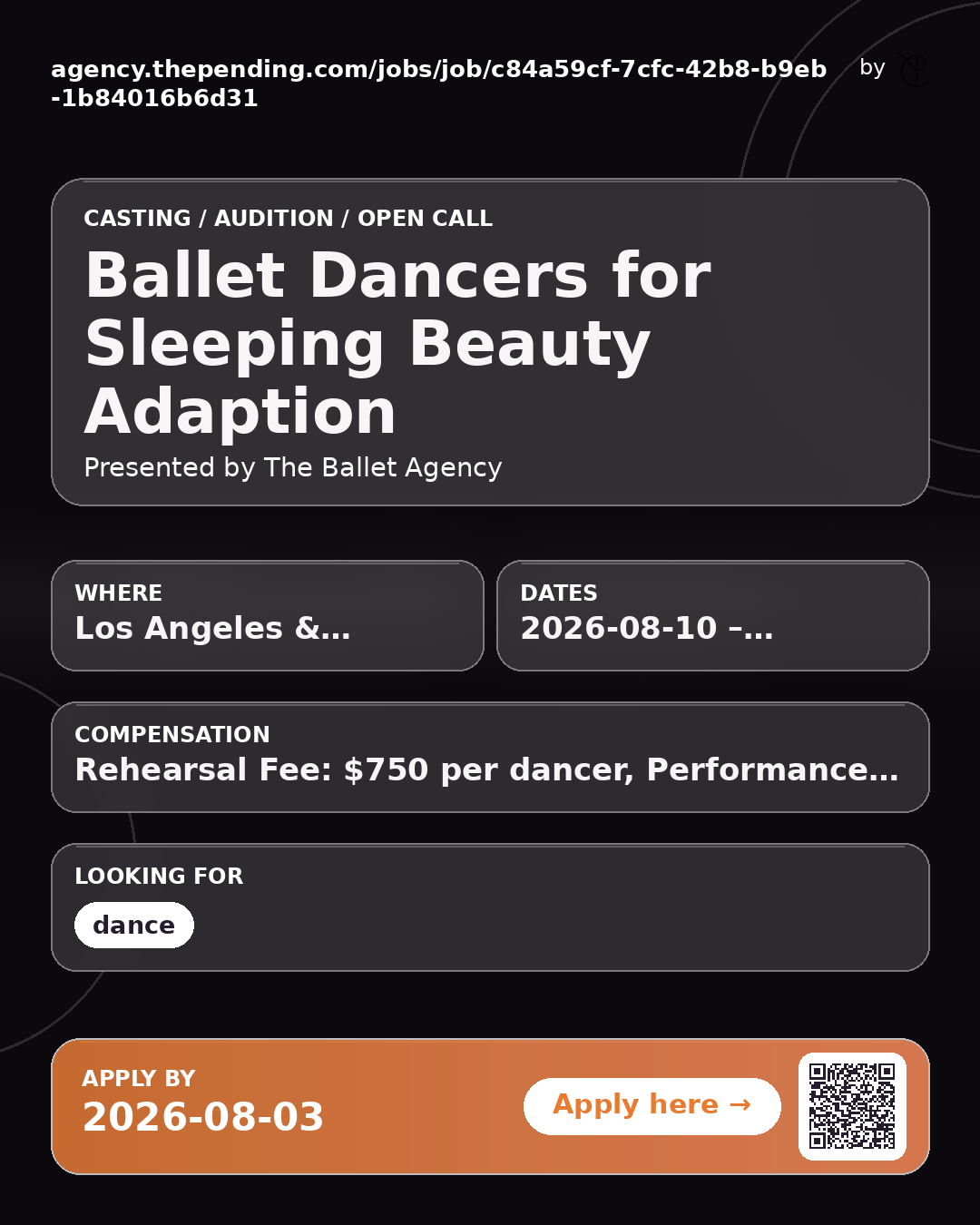The image size is (980, 1225).
Task: Click the logo icon next to 'by'
Action: (x=914, y=70)
